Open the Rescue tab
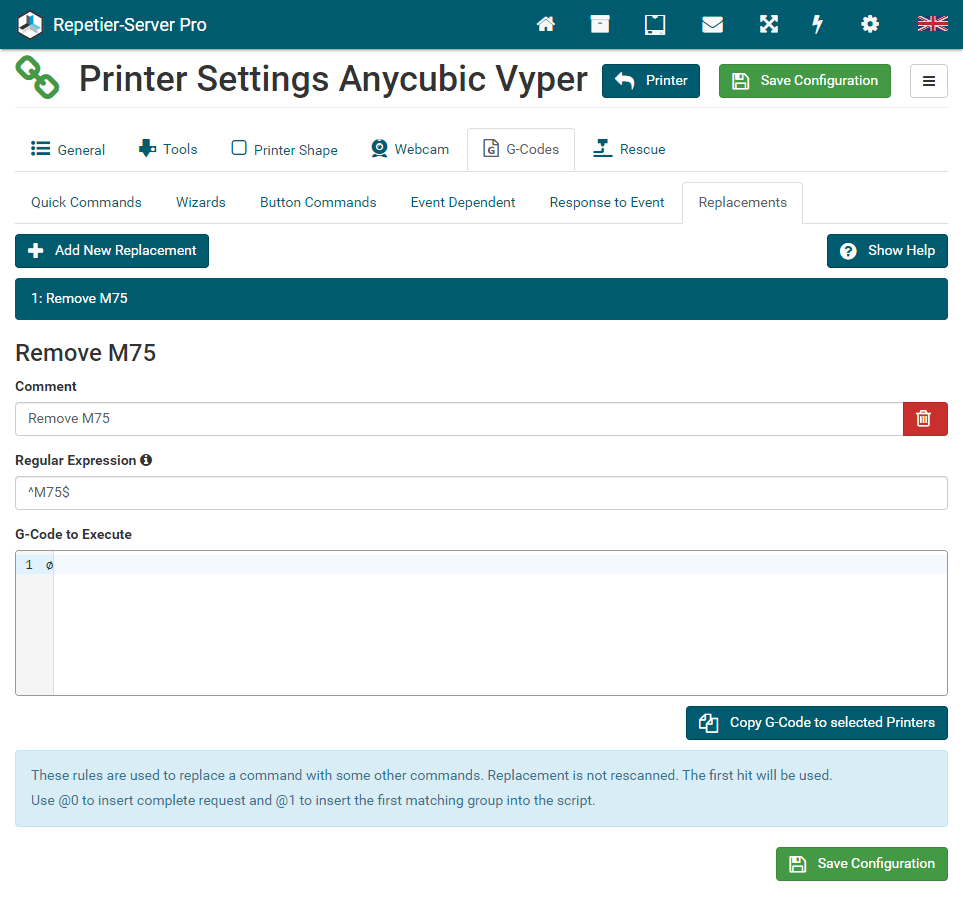Image resolution: width=963 pixels, height=911 pixels. click(x=629, y=149)
